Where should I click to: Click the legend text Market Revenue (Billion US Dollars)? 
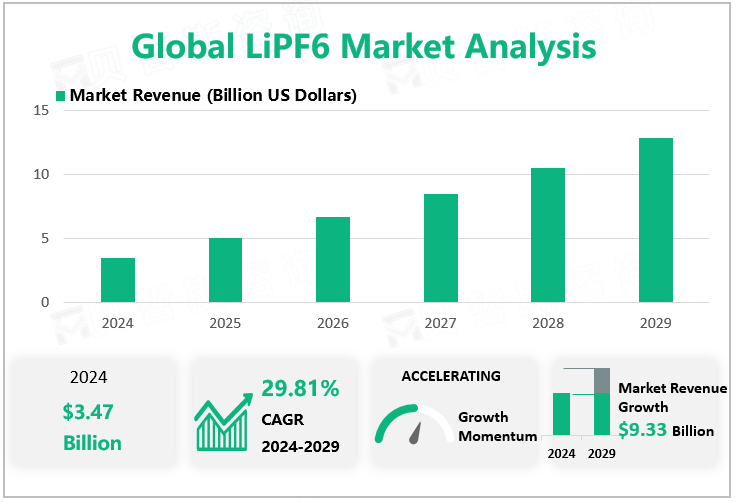point(213,95)
